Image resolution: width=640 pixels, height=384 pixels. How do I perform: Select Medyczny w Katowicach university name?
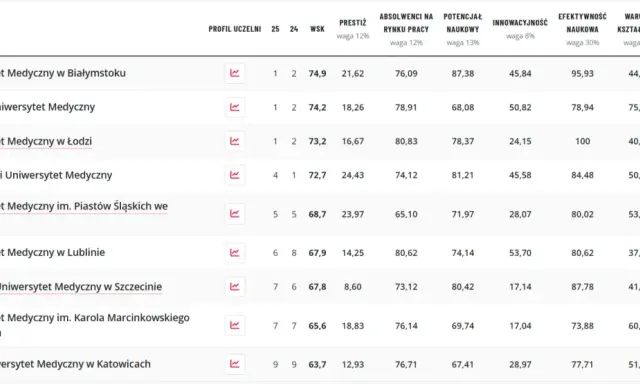coord(75,364)
